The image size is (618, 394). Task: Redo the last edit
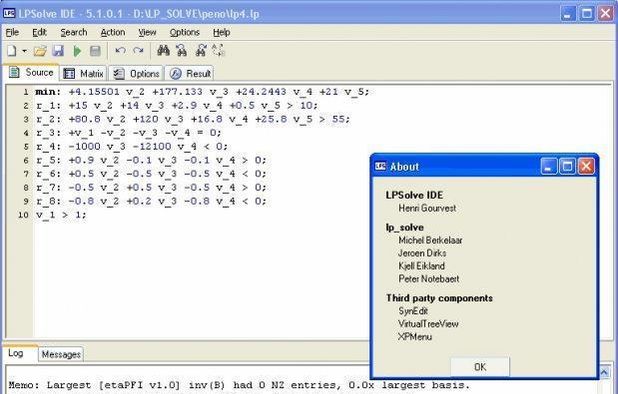138,51
